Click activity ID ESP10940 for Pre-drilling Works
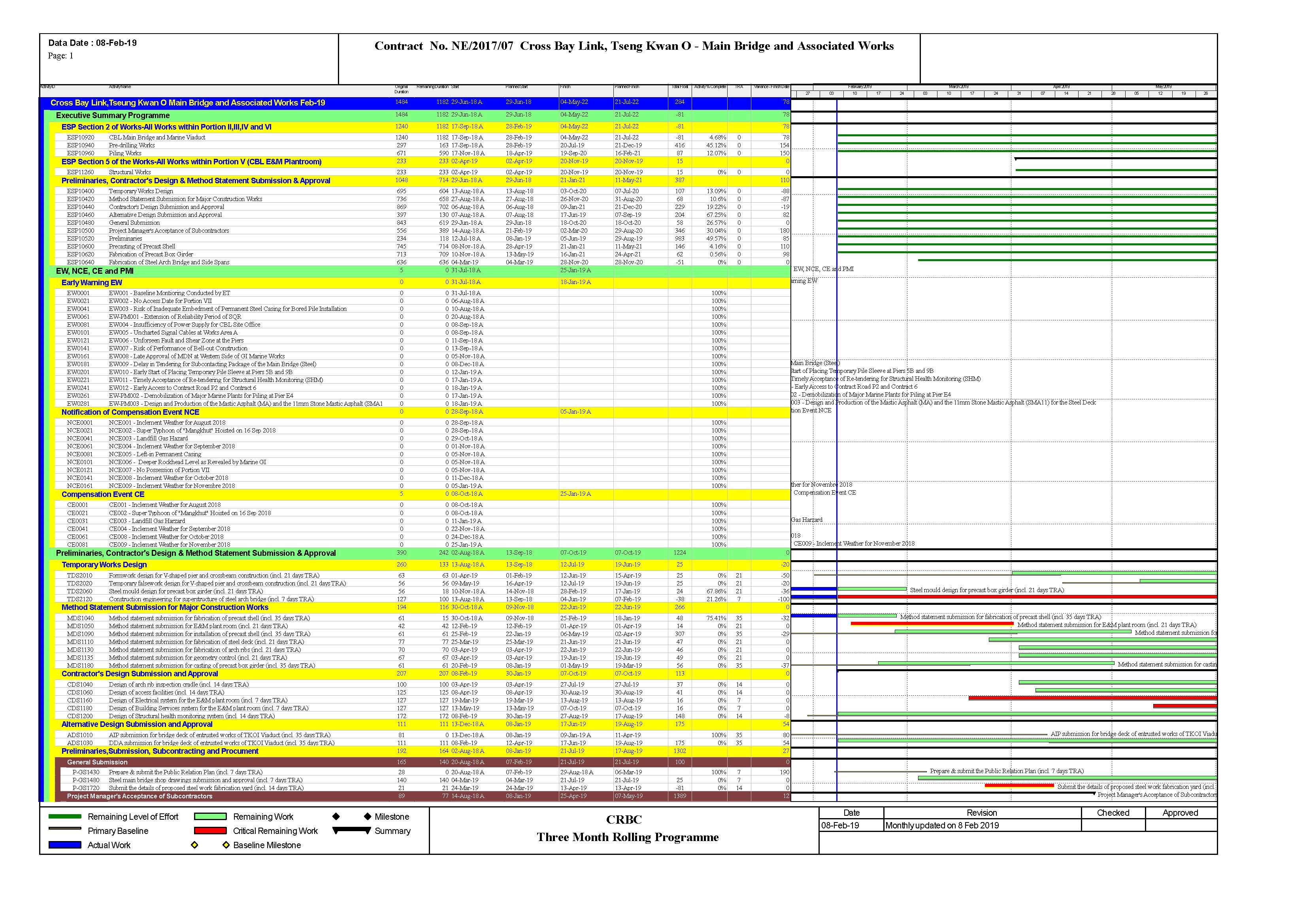The width and height of the screenshot is (1307, 924). click(x=80, y=146)
